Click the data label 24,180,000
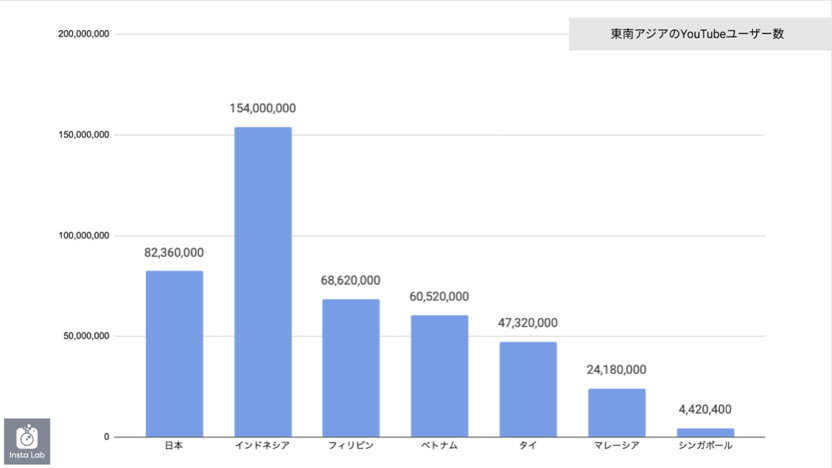 [617, 370]
